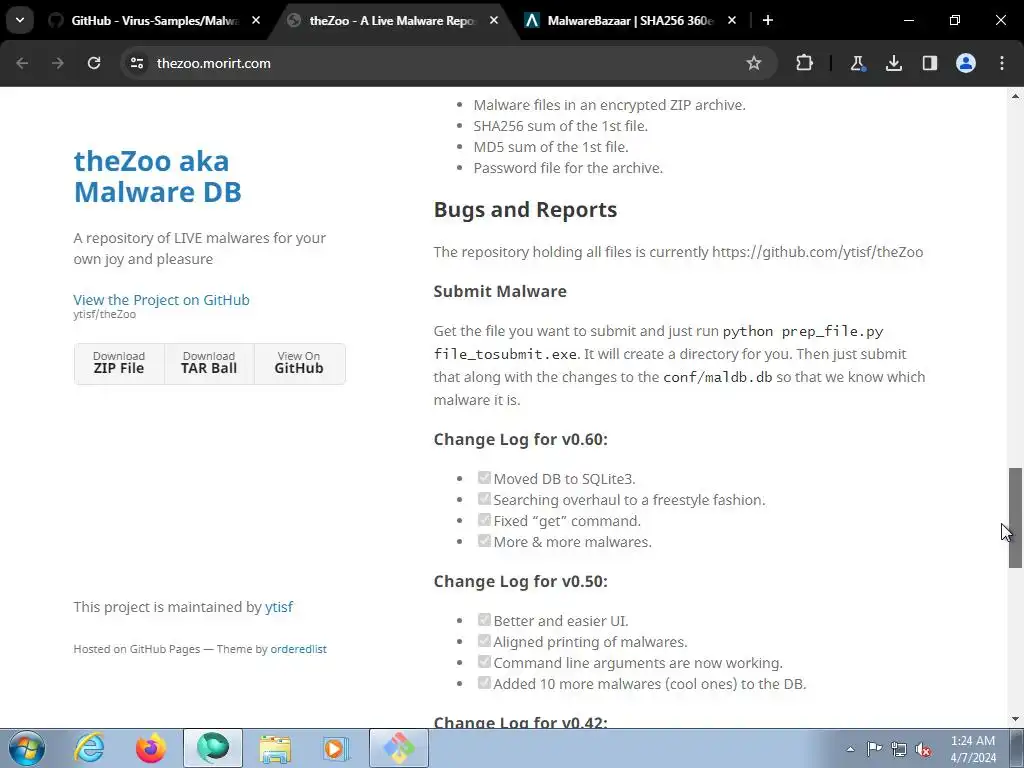Click the Change Log for v0.50 heading
The width and height of the screenshot is (1024, 768).
point(520,581)
